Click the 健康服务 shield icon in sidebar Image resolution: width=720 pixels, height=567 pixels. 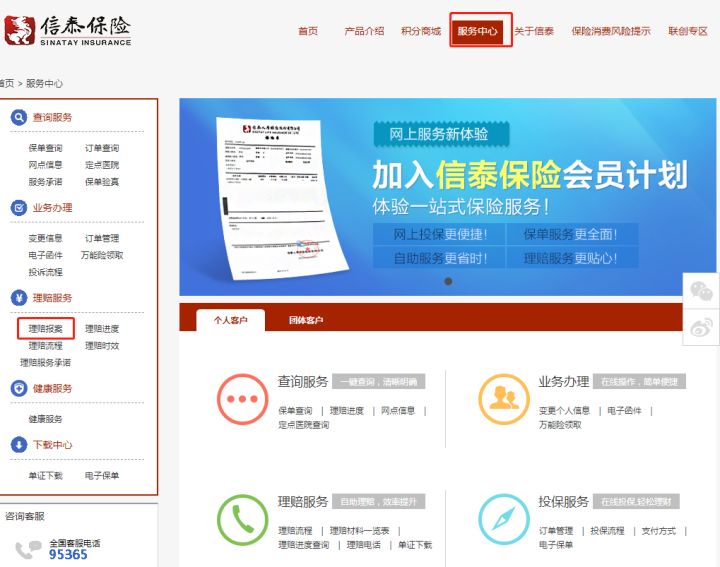click(x=19, y=388)
